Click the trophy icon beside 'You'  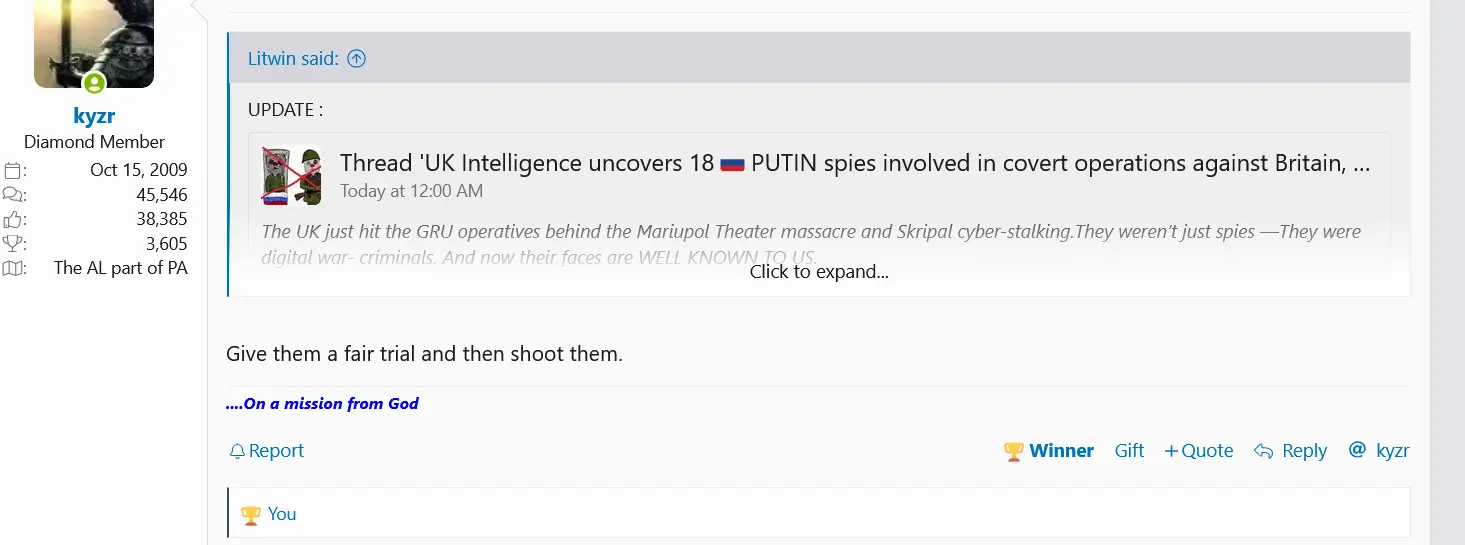pos(250,514)
